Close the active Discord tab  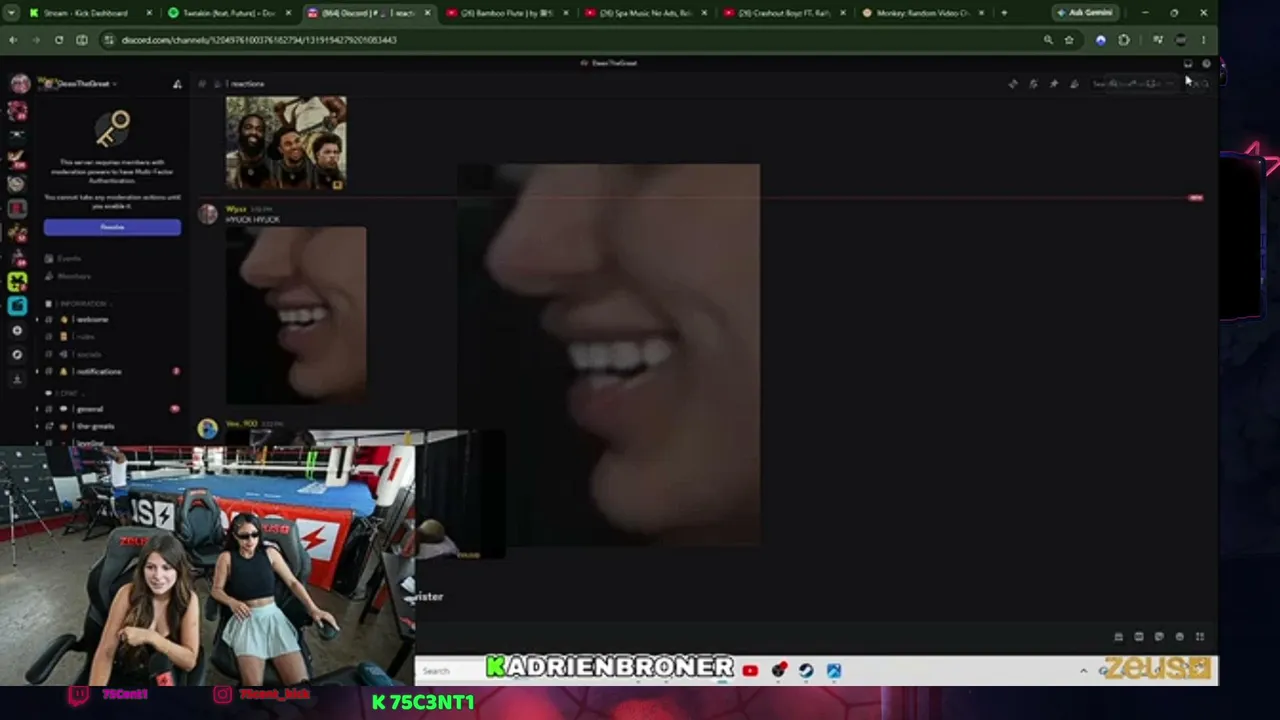coord(427,13)
